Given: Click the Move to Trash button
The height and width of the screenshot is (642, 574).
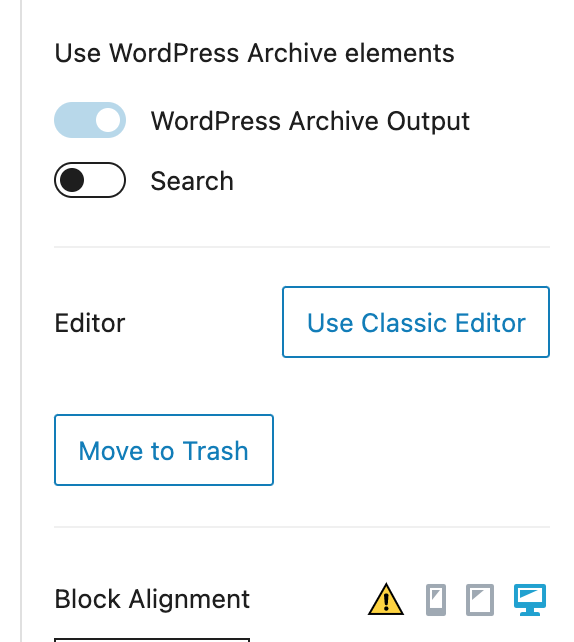Looking at the screenshot, I should point(164,450).
